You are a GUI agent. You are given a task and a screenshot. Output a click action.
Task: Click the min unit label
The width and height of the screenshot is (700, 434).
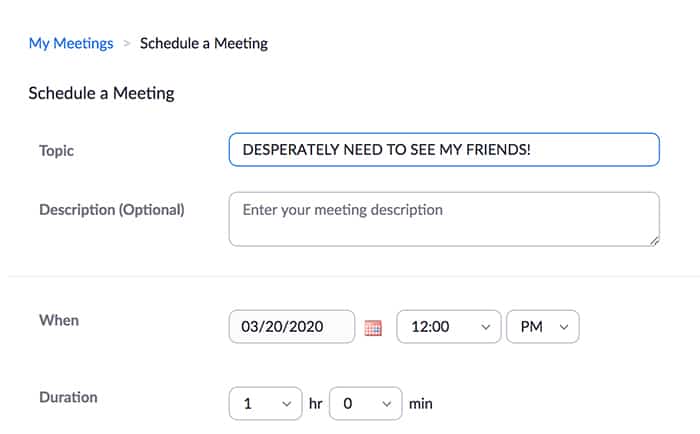coord(421,404)
